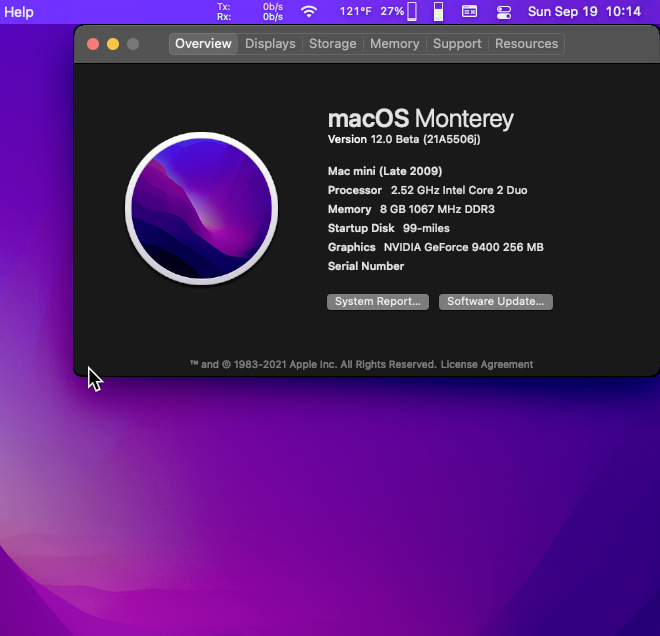
Task: Switch to the Storage tab
Action: [x=333, y=44]
